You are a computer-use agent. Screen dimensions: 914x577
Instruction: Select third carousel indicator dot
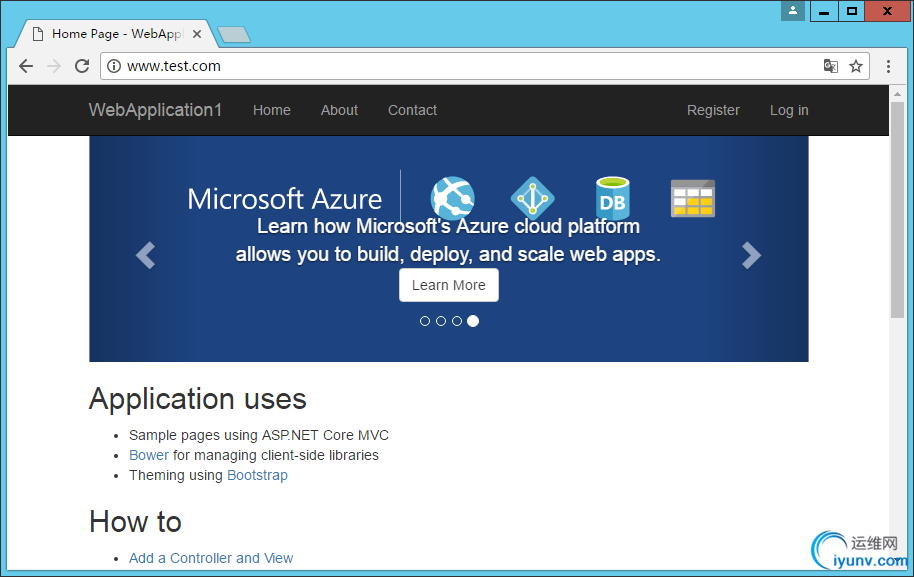[457, 321]
